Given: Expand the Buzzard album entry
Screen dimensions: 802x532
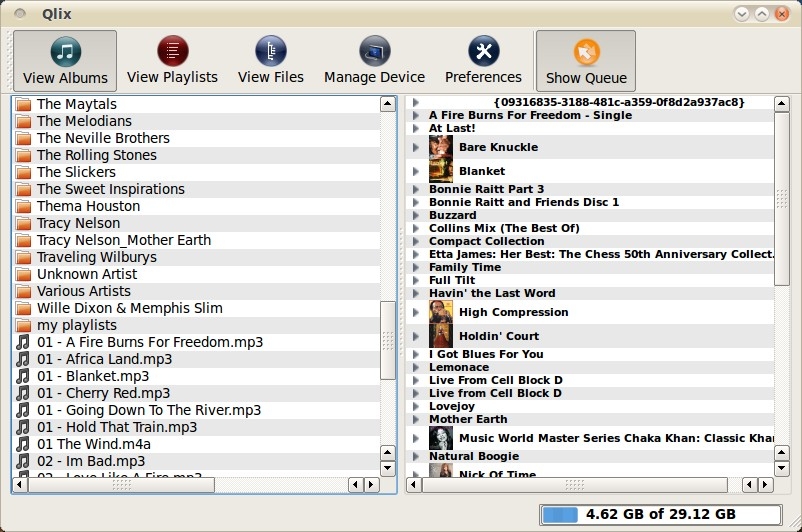Looking at the screenshot, I should (x=416, y=215).
